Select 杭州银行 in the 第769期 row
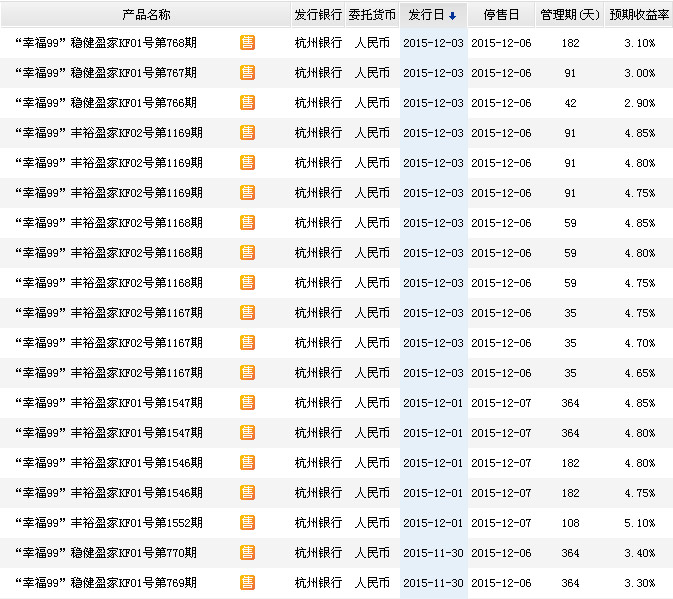This screenshot has height=599, width=673. pyautogui.click(x=318, y=583)
